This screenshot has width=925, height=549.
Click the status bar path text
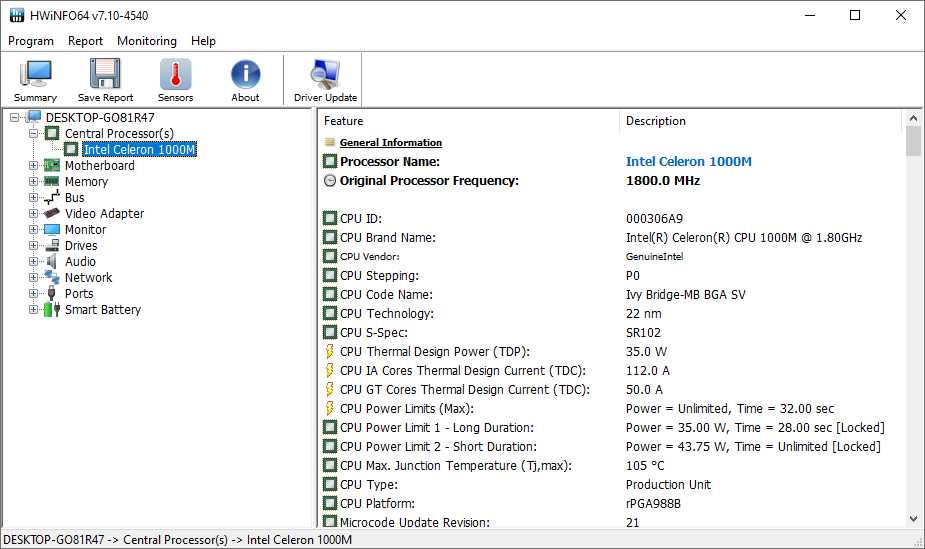point(178,540)
